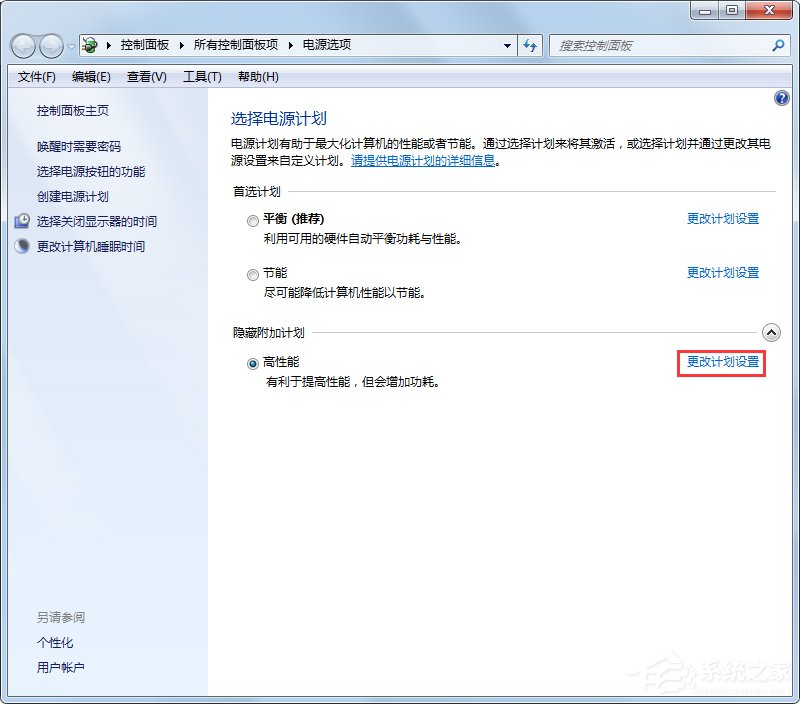Click the search magnifier icon

point(778,46)
